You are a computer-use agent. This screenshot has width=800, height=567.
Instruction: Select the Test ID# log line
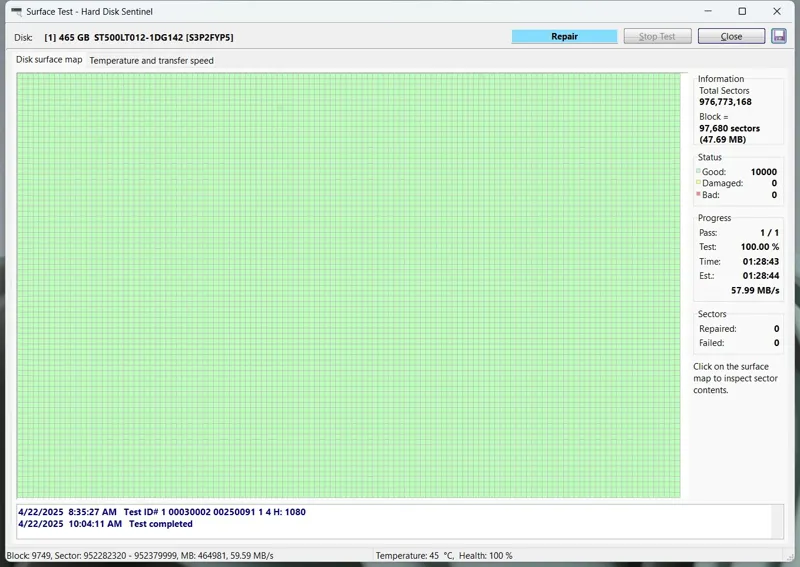coord(214,512)
